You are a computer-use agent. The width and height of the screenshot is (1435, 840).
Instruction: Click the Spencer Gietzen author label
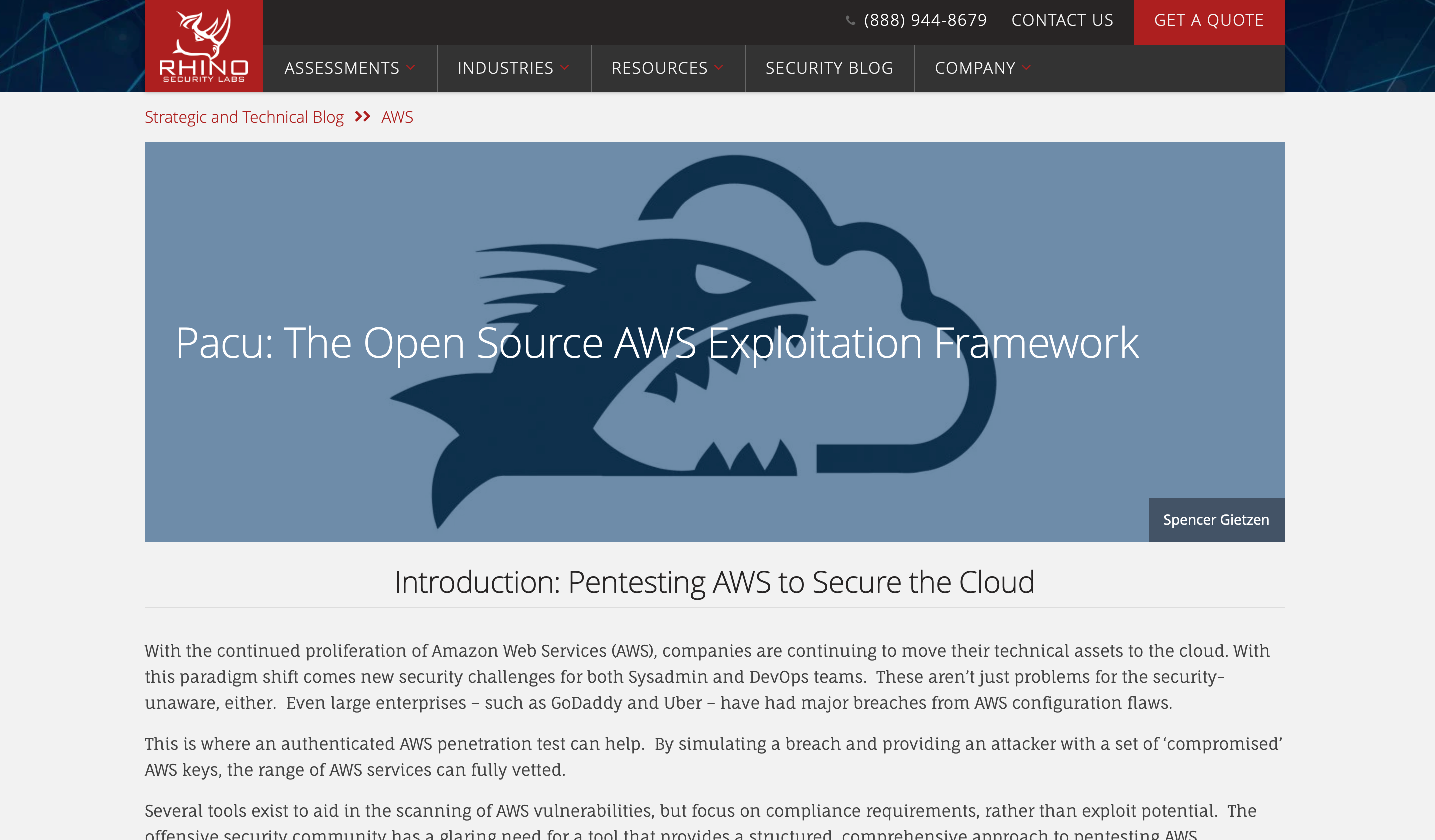click(1217, 520)
